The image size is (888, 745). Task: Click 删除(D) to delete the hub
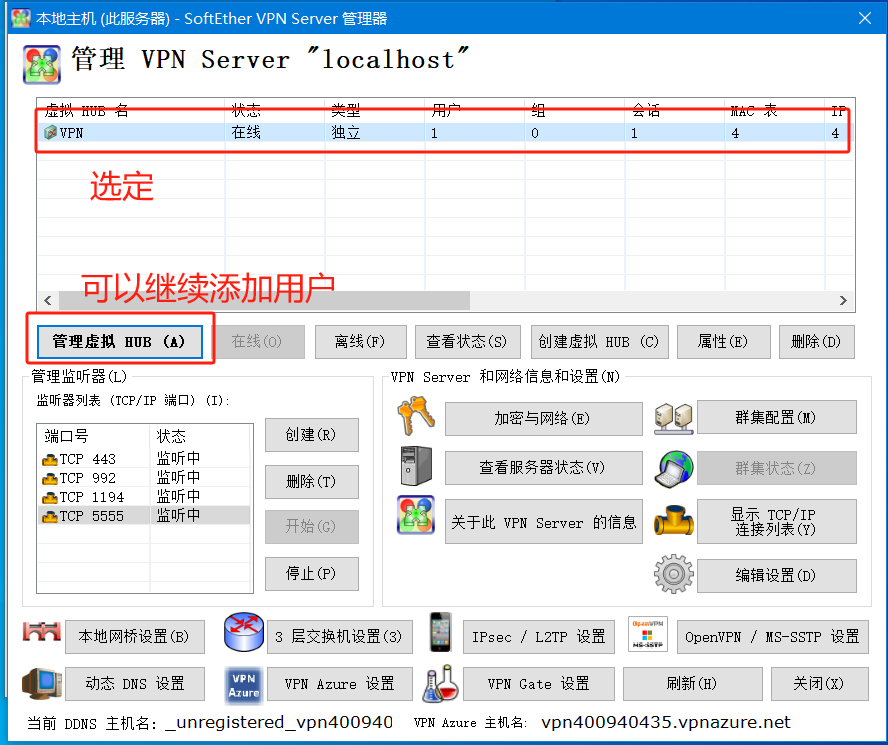click(x=817, y=342)
